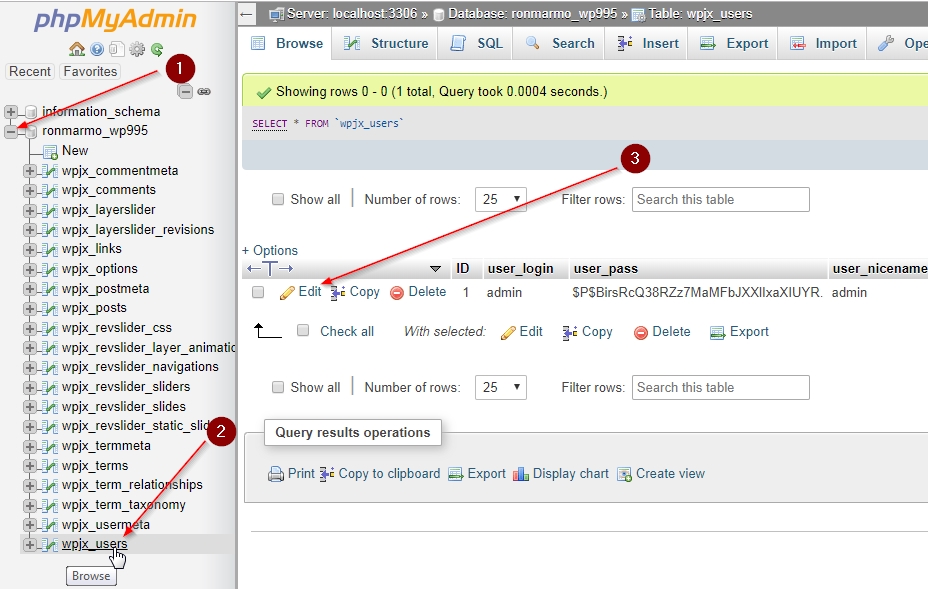Go to phpMyAdmin home icon
The height and width of the screenshot is (589, 928).
tap(76, 49)
